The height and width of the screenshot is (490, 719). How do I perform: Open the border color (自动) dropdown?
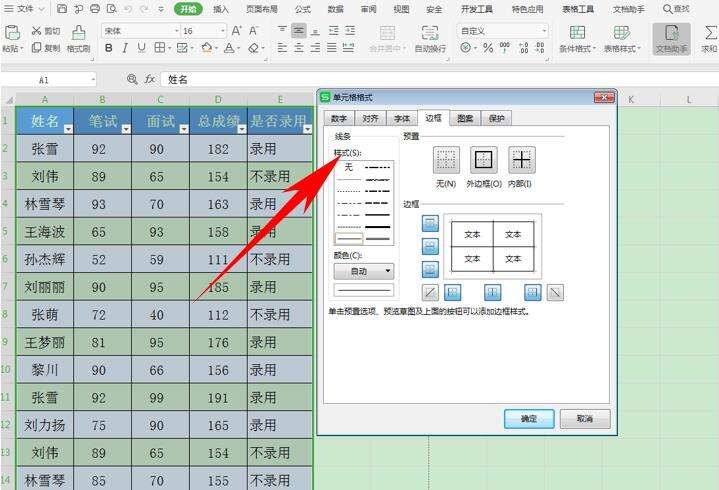(363, 271)
